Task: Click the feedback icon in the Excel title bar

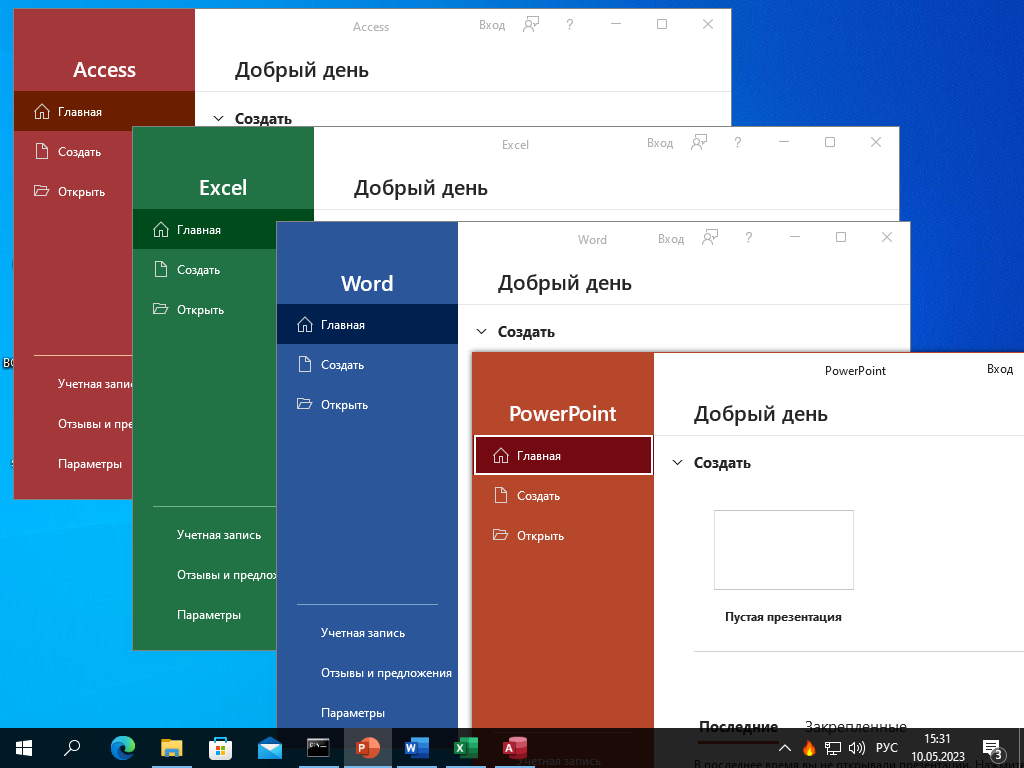Action: coord(699,142)
